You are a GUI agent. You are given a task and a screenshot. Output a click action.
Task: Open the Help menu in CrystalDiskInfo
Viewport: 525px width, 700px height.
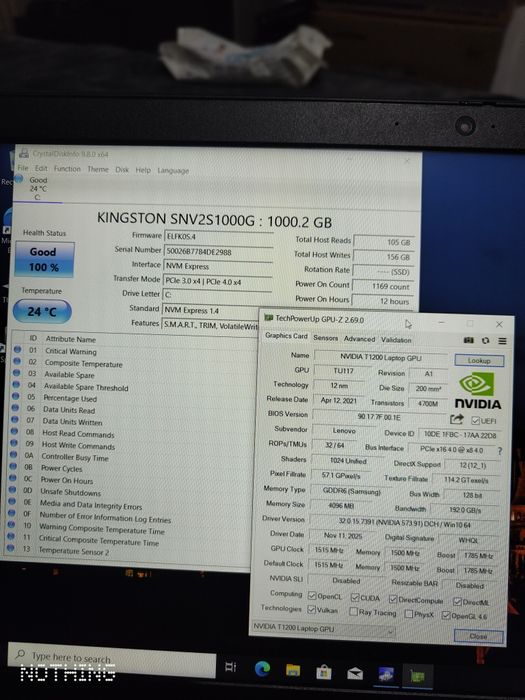click(x=143, y=170)
